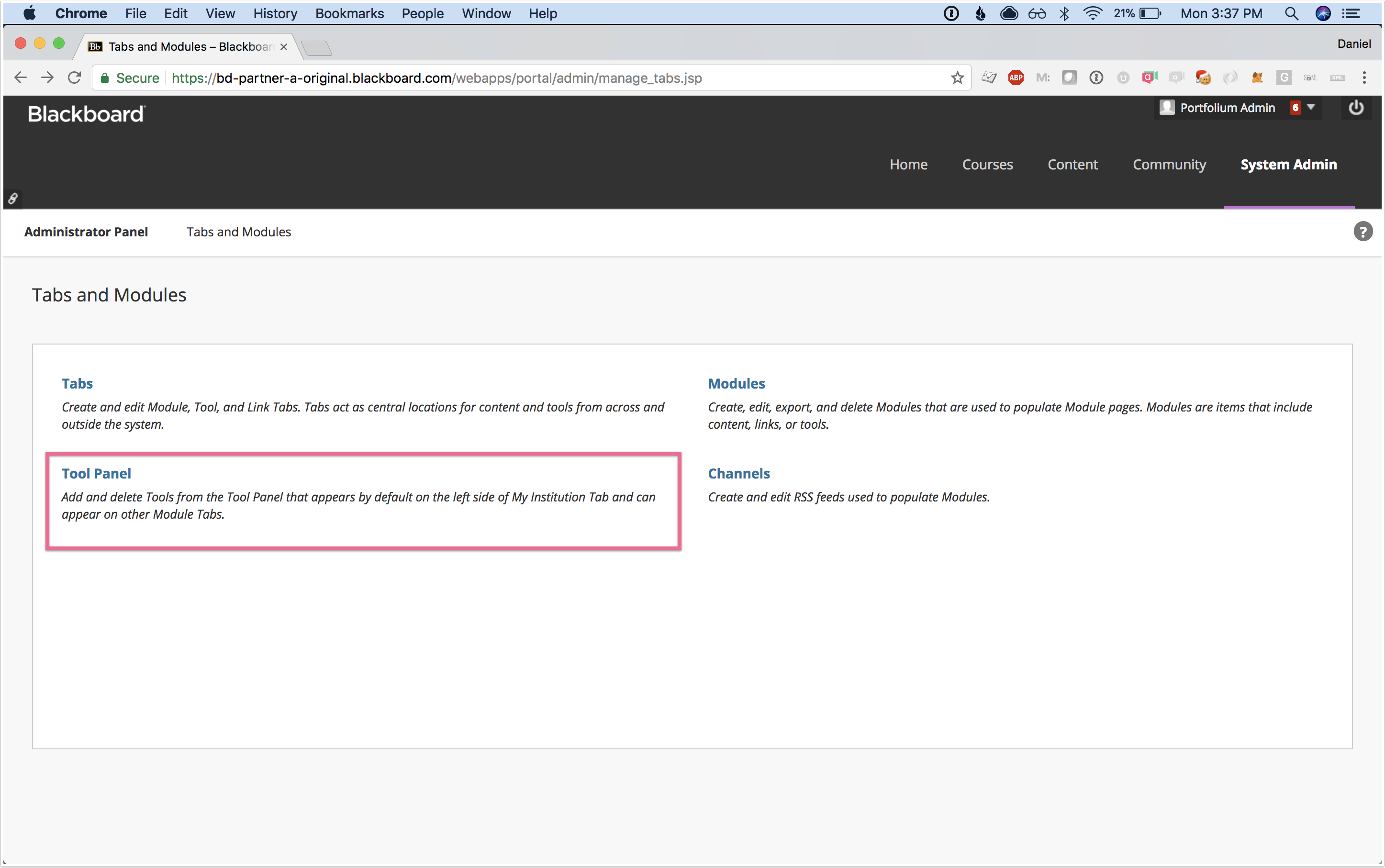Click the Adblock Plus extension icon
Screen dimensions: 1385x868
tap(1016, 78)
